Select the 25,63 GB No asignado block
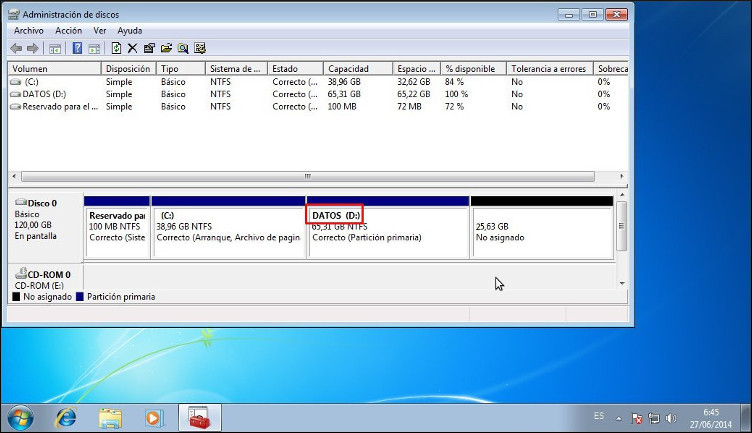The height and width of the screenshot is (433, 752). click(x=542, y=227)
